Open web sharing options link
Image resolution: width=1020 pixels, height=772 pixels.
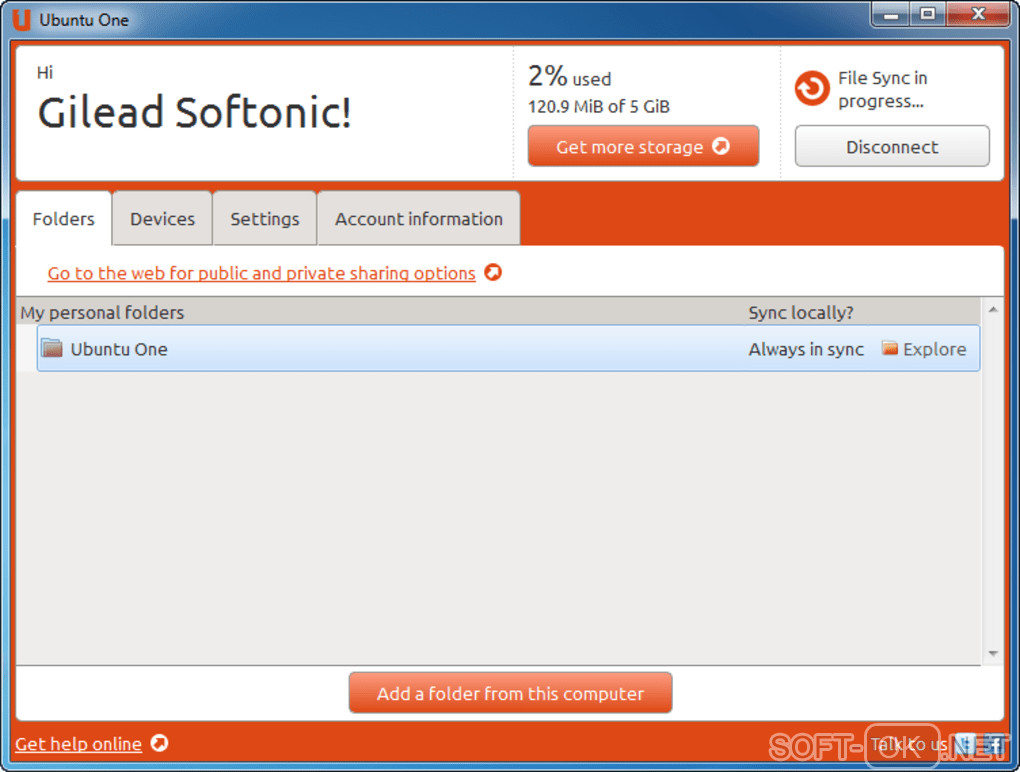click(x=262, y=273)
